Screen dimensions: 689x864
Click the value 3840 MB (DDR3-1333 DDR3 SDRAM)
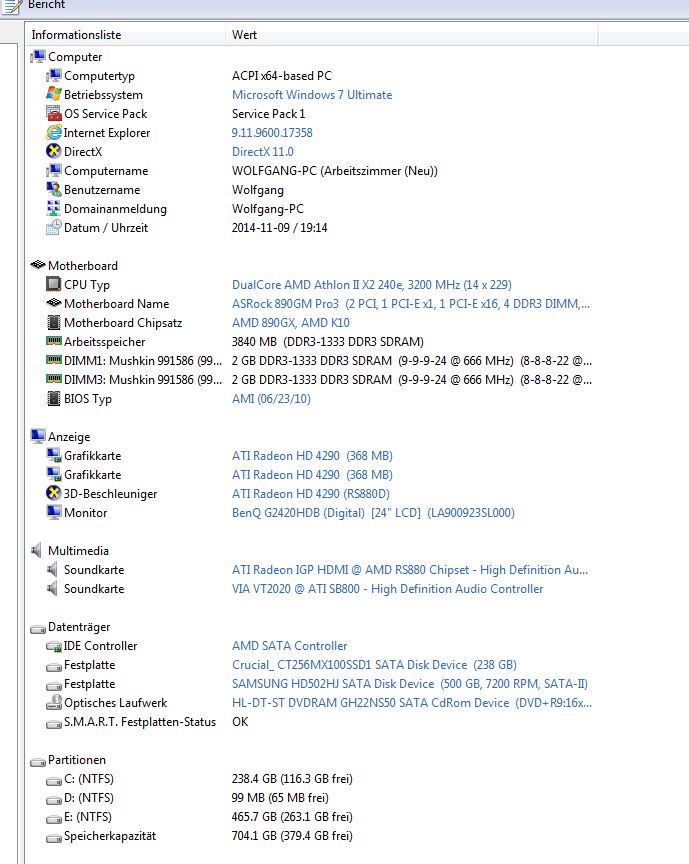point(327,342)
